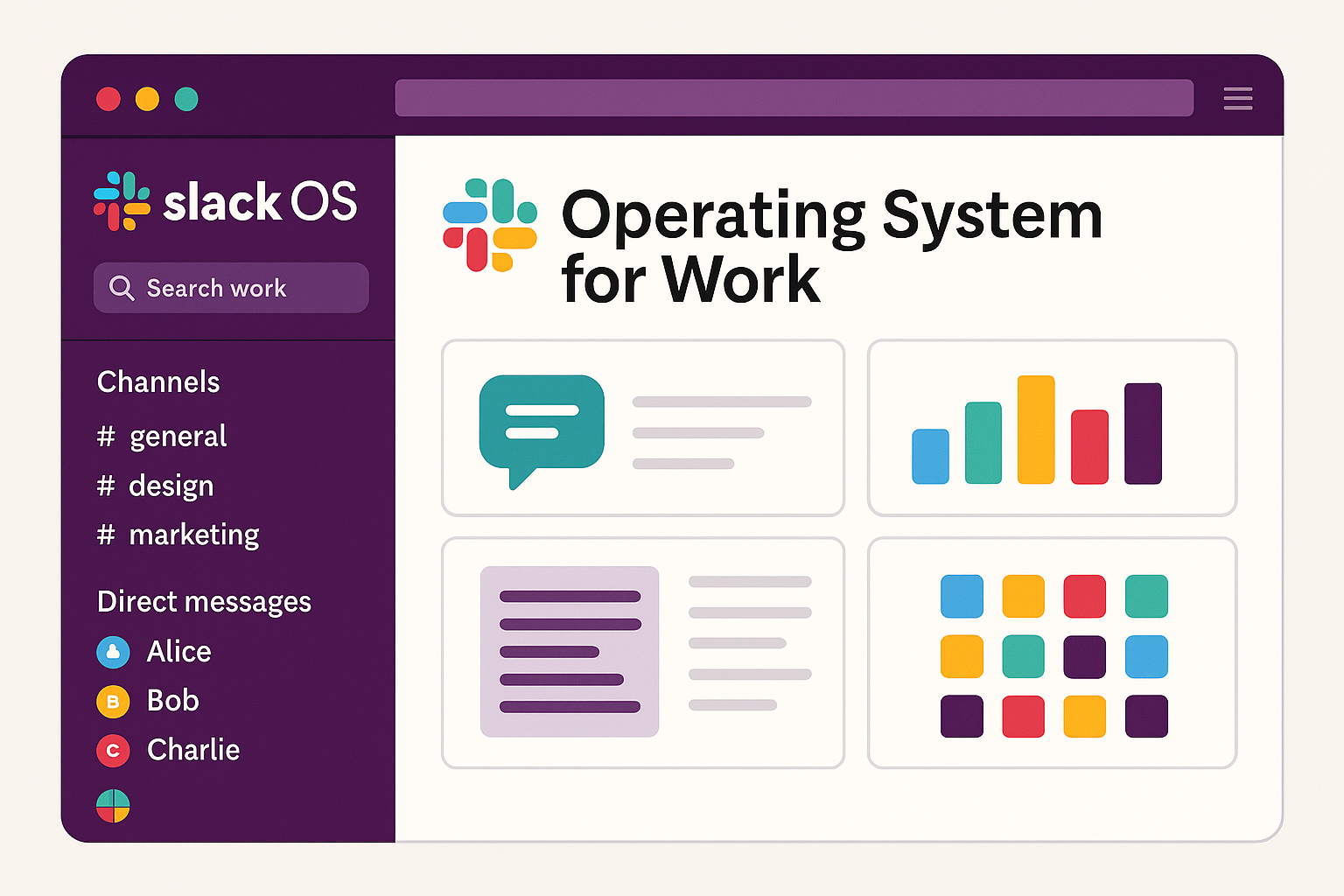The image size is (1344, 896).
Task: Open direct message with Bob
Action: click(148, 701)
